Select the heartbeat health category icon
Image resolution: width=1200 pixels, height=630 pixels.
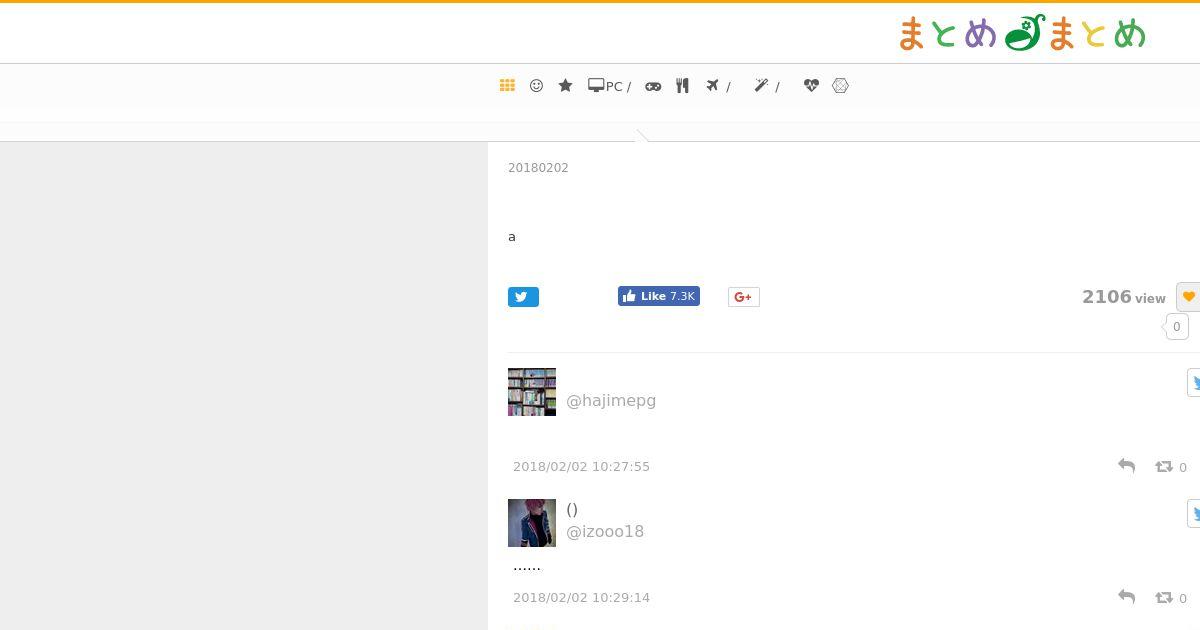(x=811, y=86)
